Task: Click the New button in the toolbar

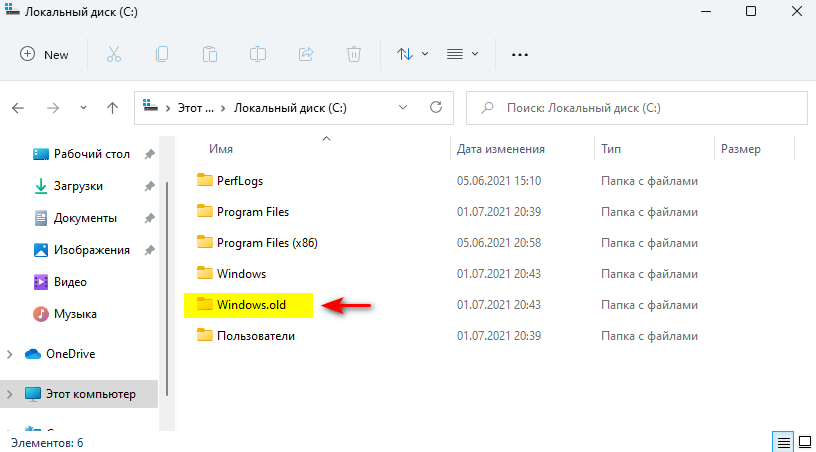Action: pyautogui.click(x=44, y=55)
